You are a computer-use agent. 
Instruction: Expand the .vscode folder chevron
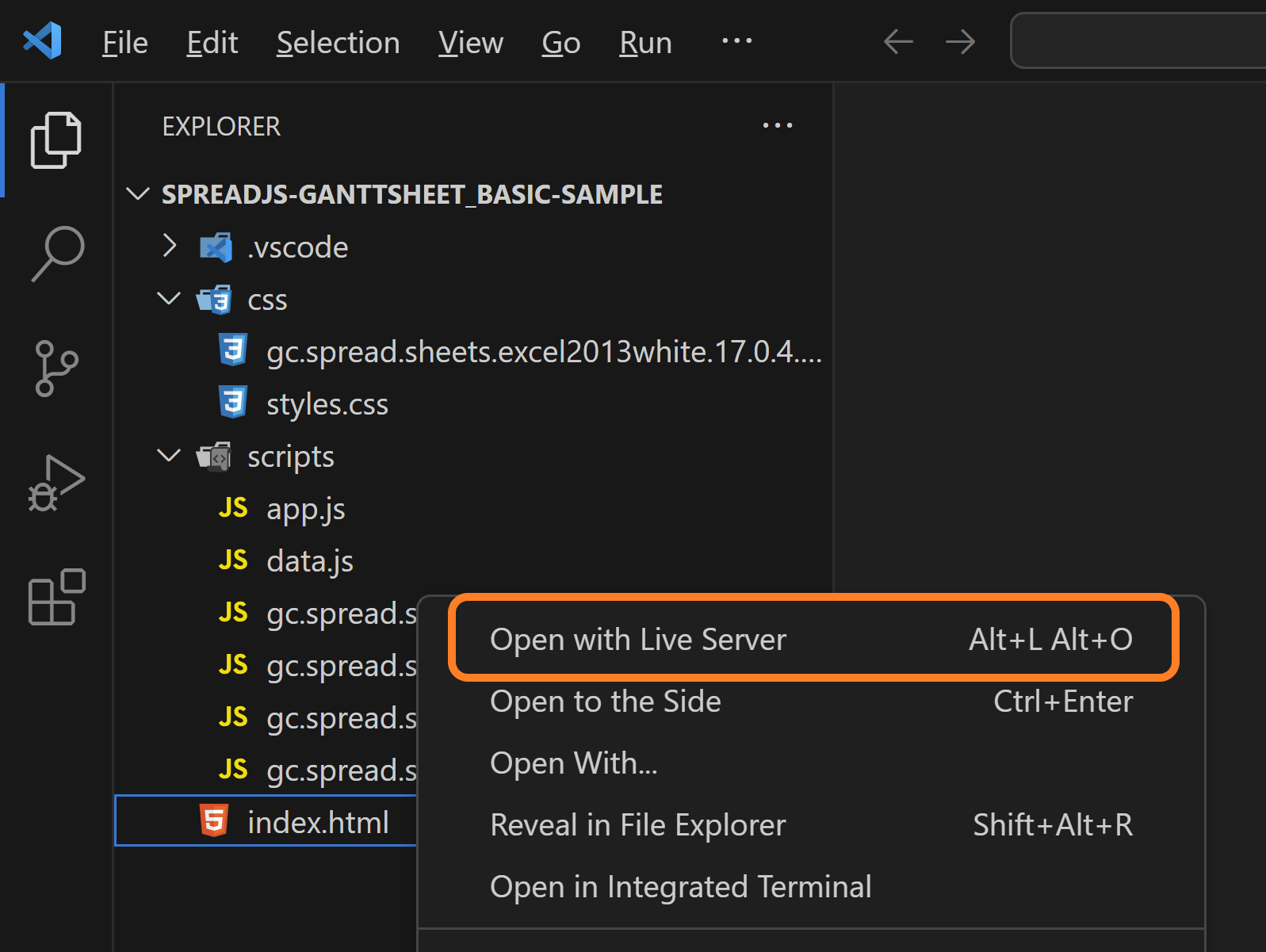(169, 246)
